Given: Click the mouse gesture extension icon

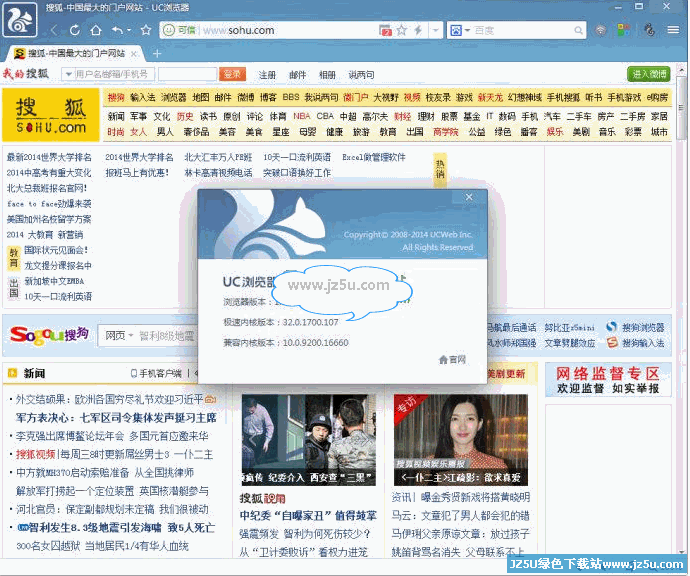Looking at the screenshot, I should [x=649, y=30].
